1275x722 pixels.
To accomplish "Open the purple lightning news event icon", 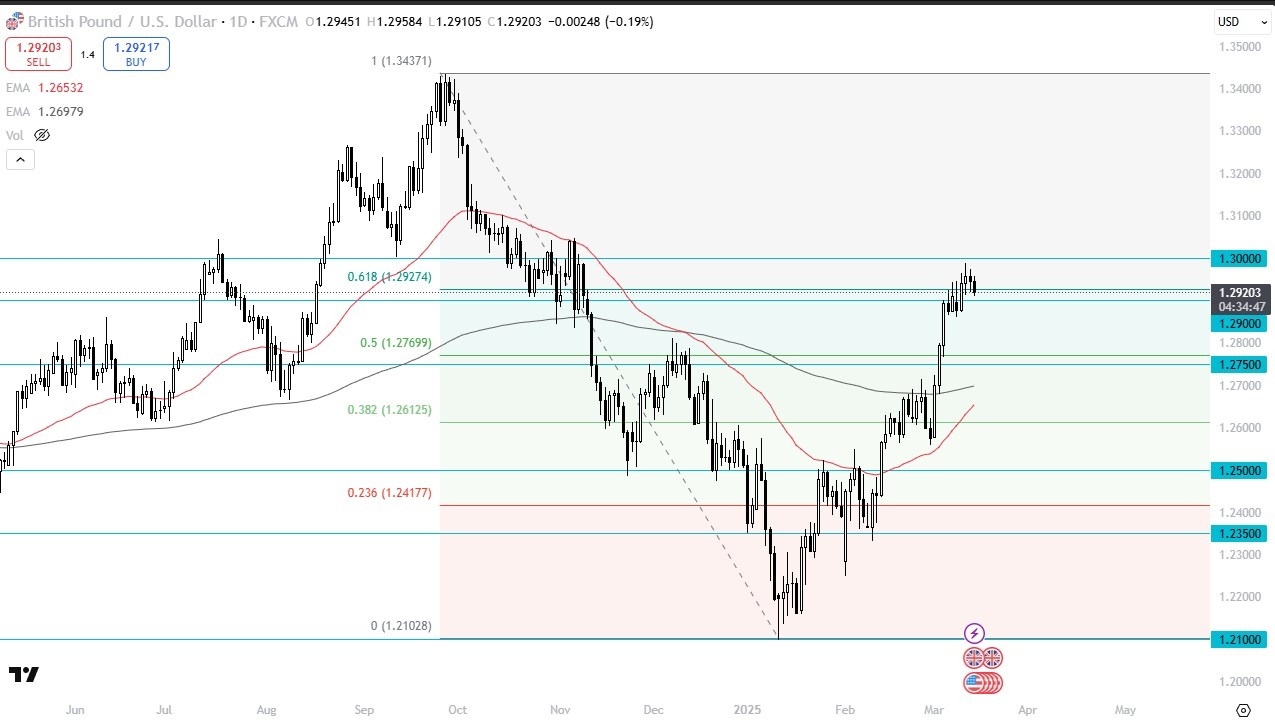I will click(x=974, y=633).
